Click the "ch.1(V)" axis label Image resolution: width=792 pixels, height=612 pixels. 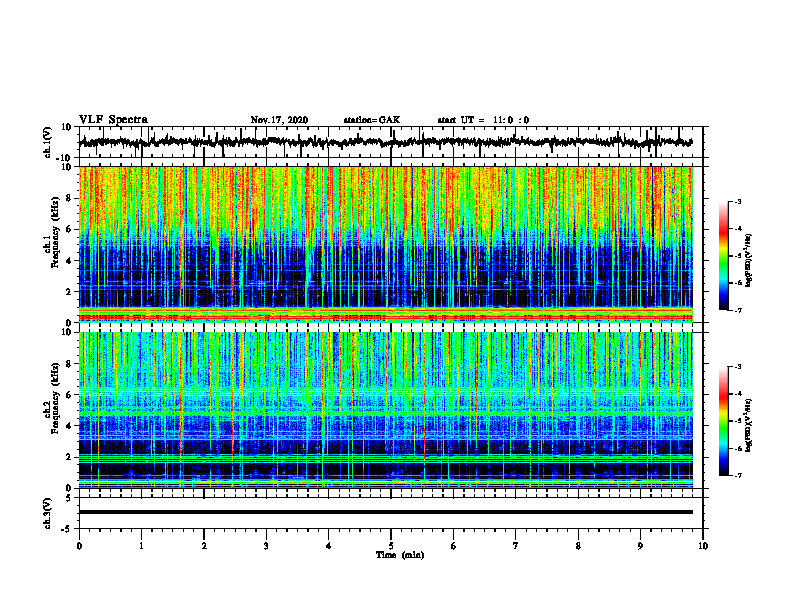click(47, 142)
